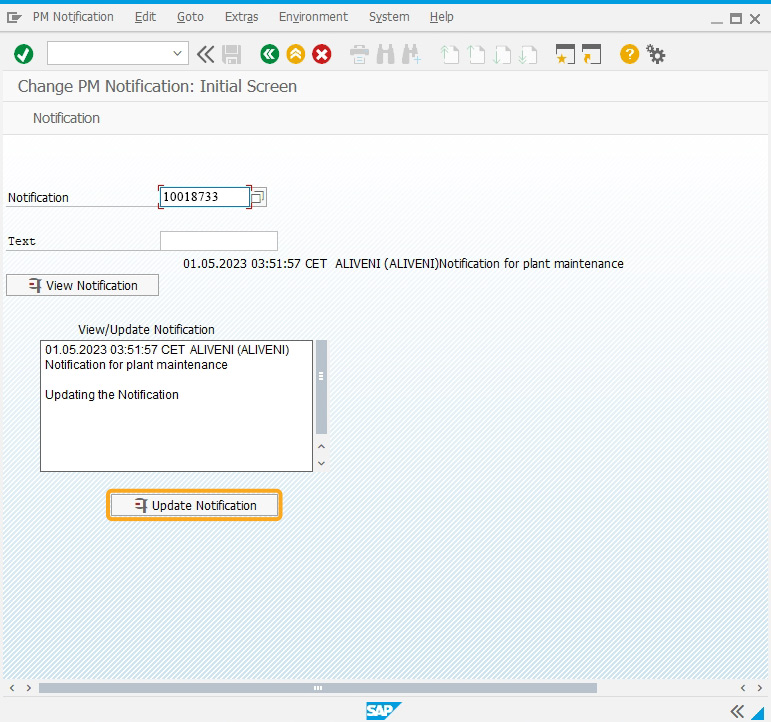Open the Edit menu
This screenshot has height=722, width=771.
(145, 17)
